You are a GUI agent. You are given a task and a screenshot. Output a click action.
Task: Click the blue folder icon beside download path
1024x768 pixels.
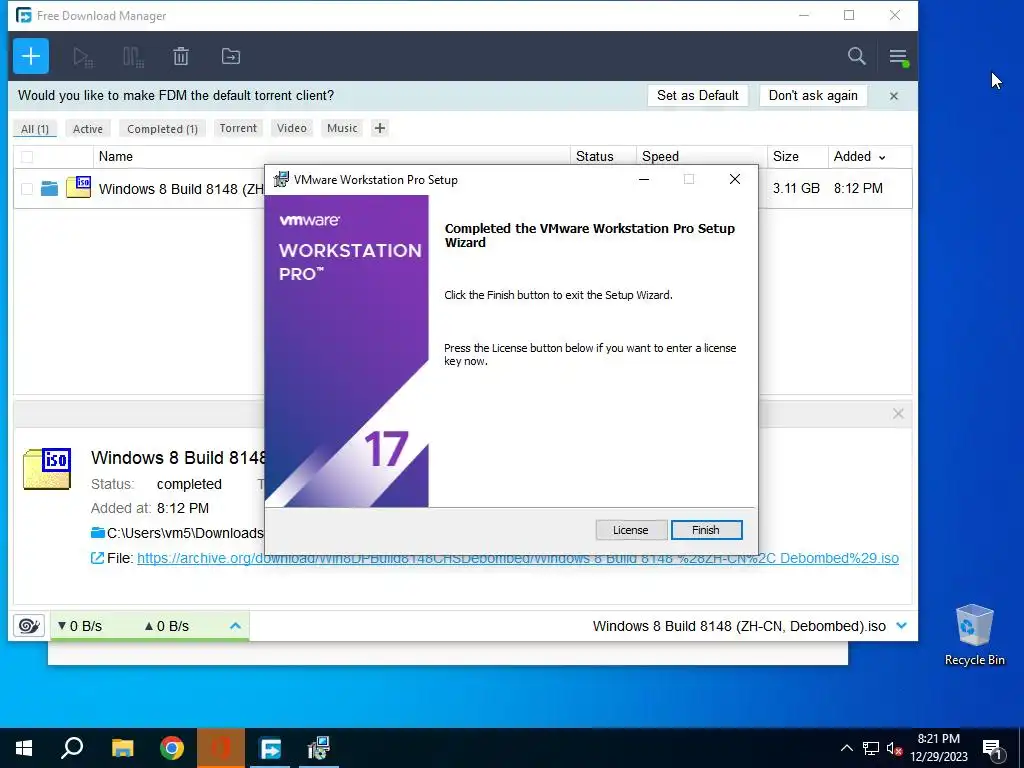(x=98, y=532)
